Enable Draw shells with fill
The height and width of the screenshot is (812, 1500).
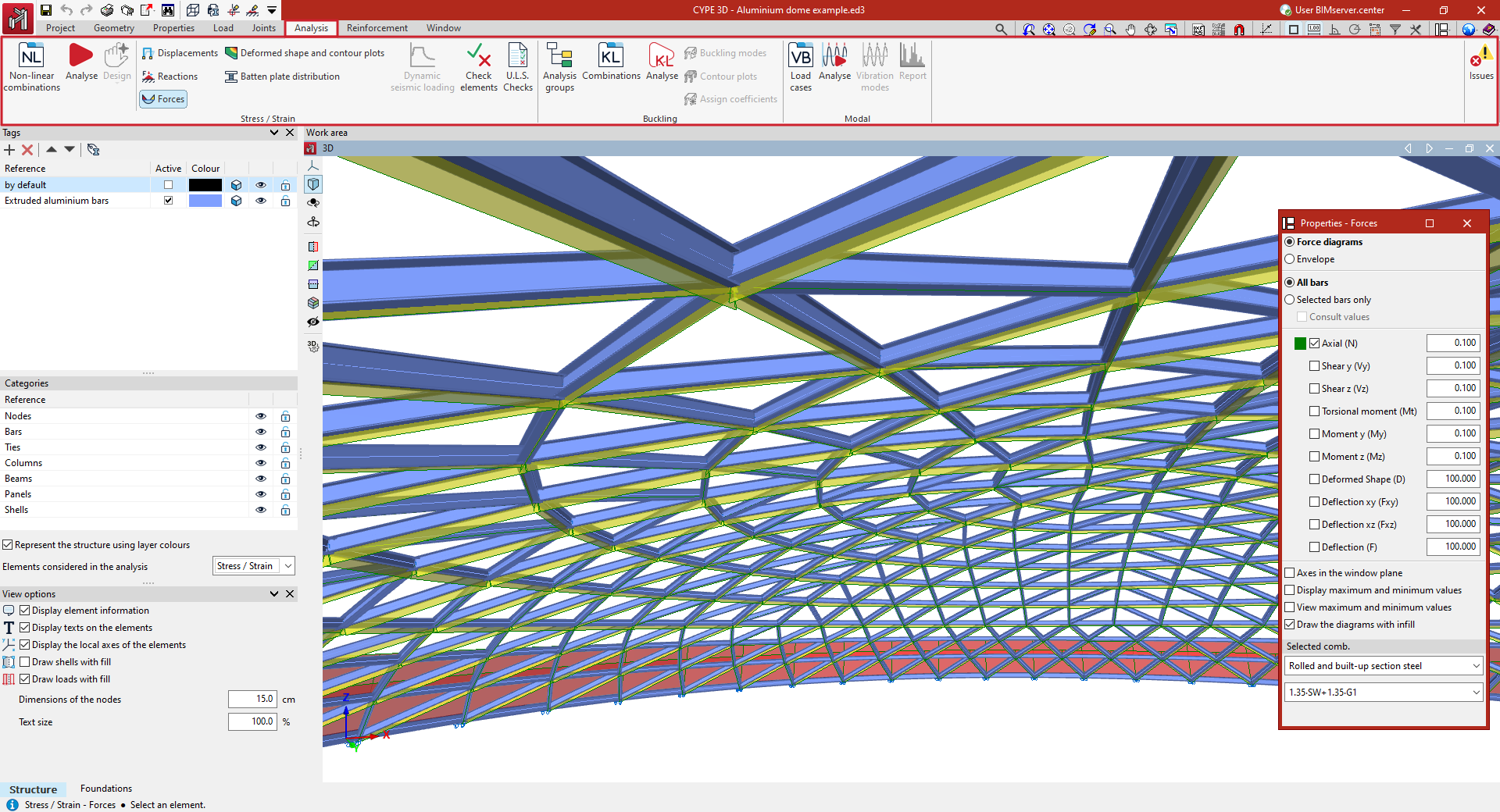[x=25, y=662]
